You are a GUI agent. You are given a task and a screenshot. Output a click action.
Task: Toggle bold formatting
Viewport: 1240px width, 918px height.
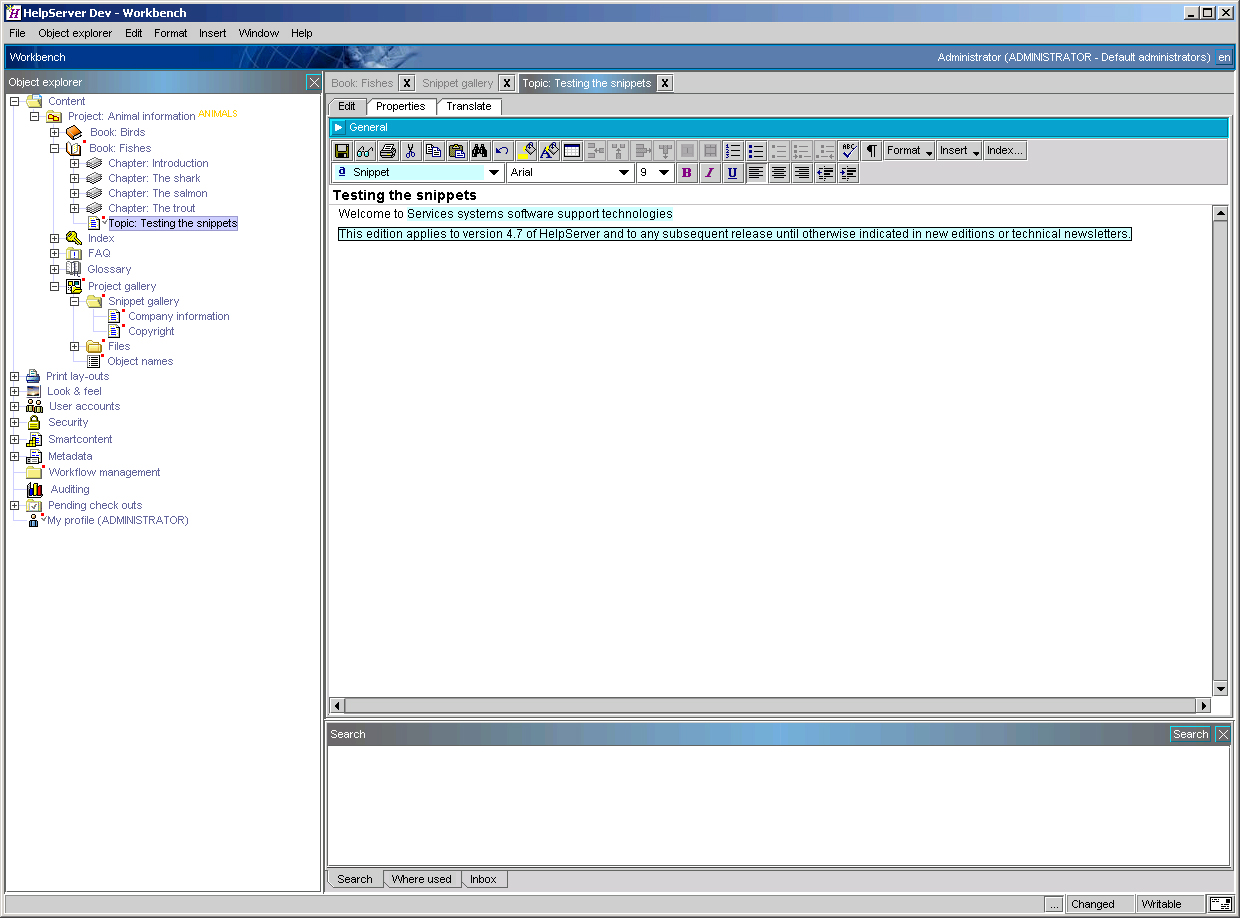tap(687, 173)
